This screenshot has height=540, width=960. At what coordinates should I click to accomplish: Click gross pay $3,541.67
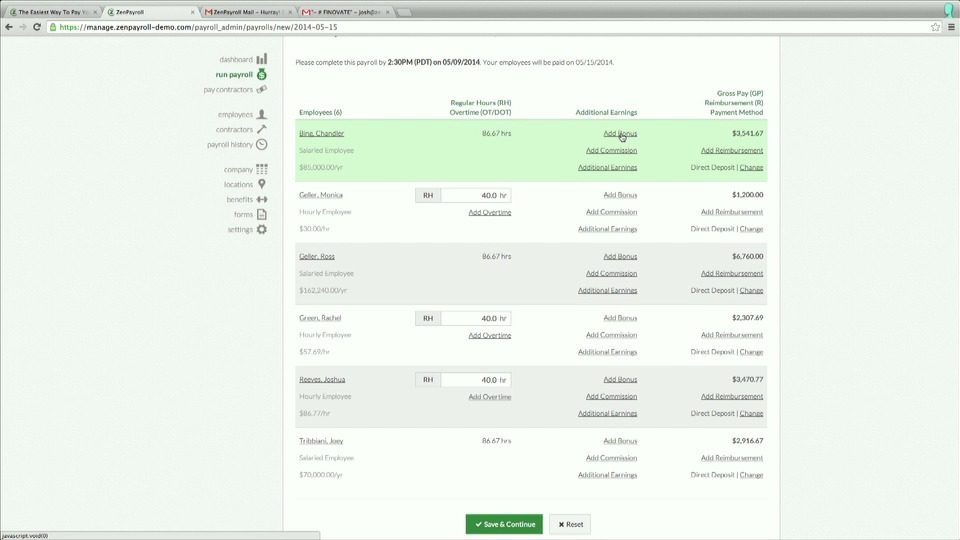click(x=748, y=133)
